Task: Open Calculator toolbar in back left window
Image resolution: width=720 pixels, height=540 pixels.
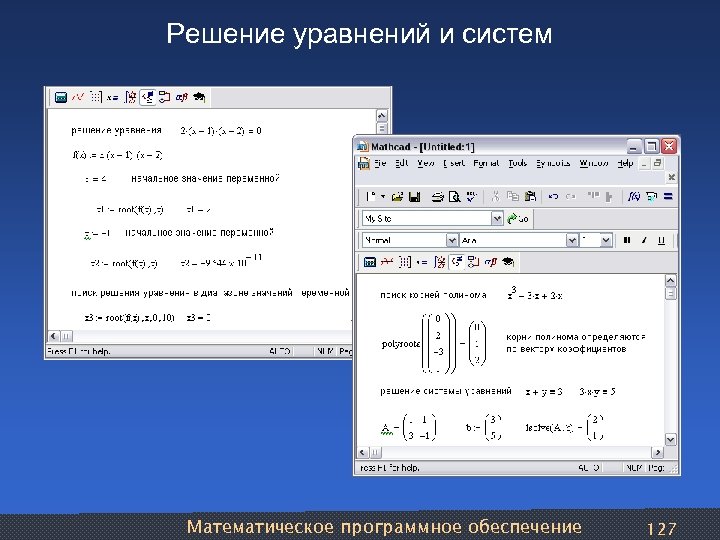Action: point(61,97)
